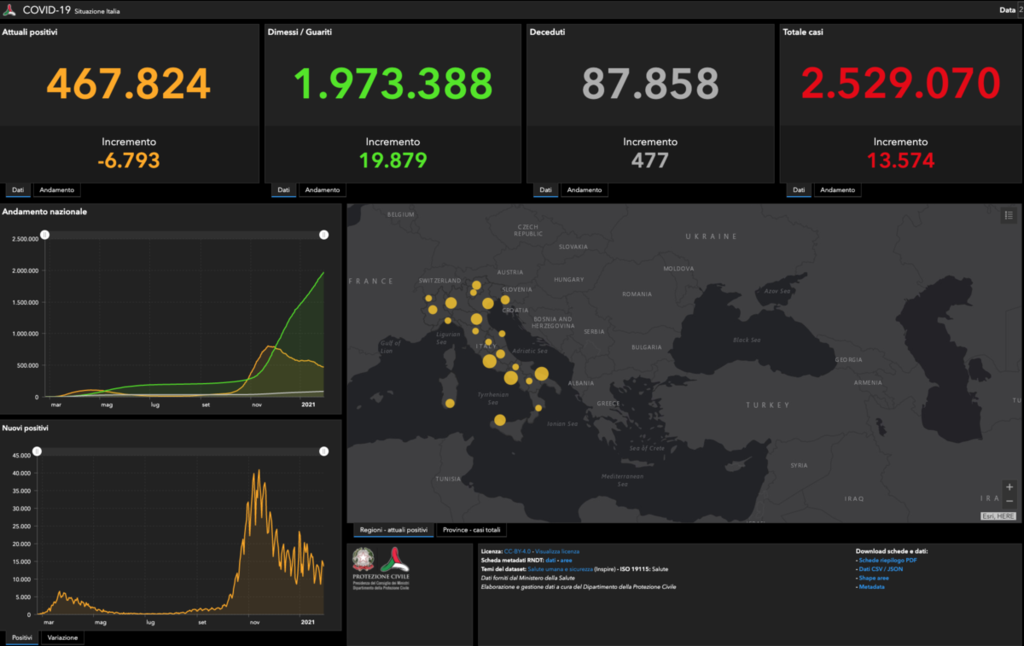The height and width of the screenshot is (646, 1024).
Task: Click right handle of Andamento nazionale range slider
Action: tap(324, 235)
